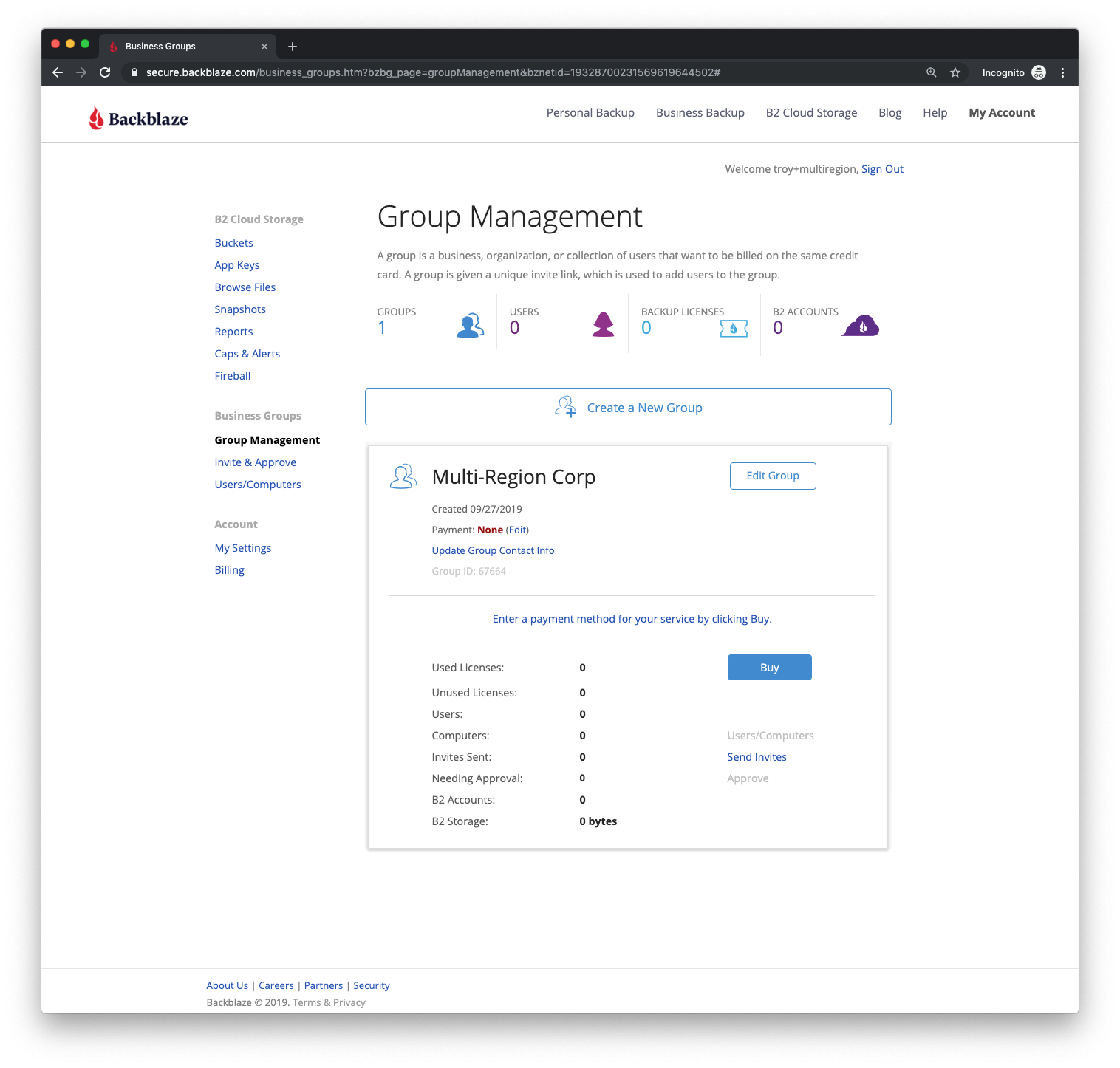Open Chrome three-dot menu
The image size is (1120, 1068).
[x=1062, y=72]
